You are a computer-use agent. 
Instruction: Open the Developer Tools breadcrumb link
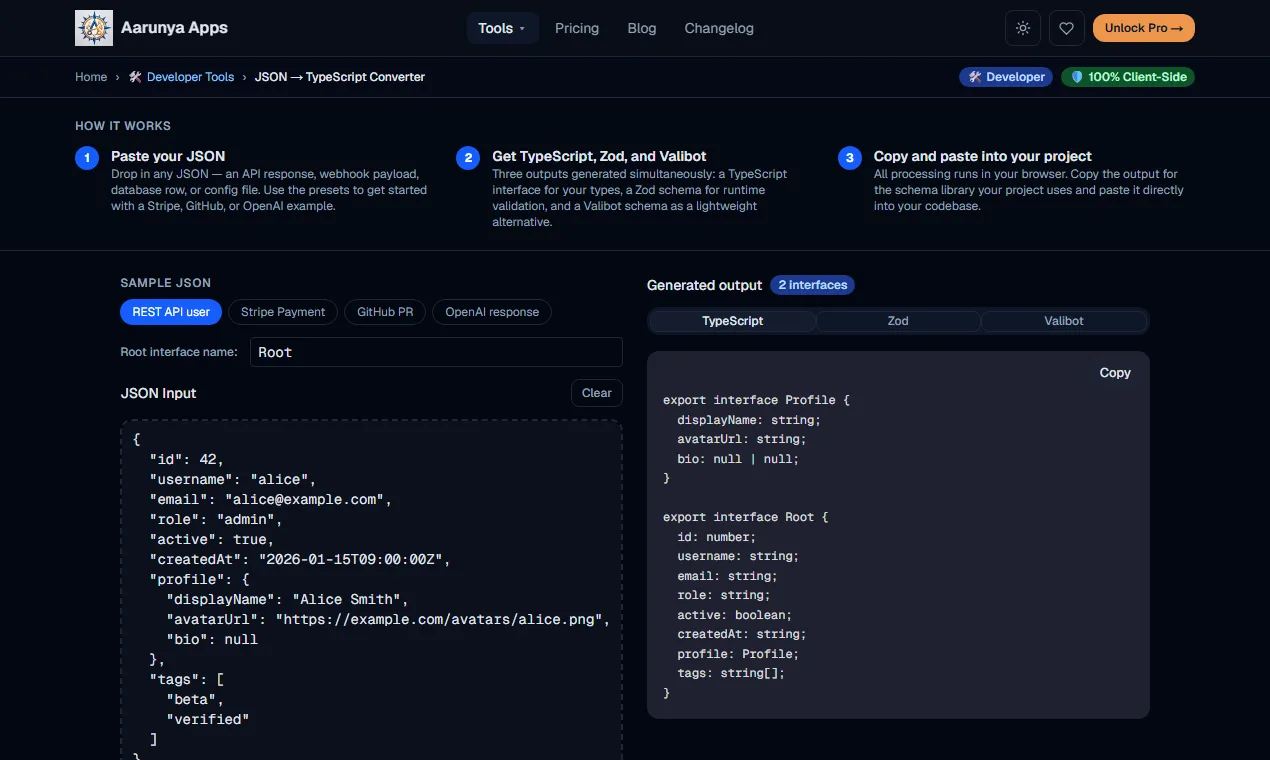tap(181, 77)
